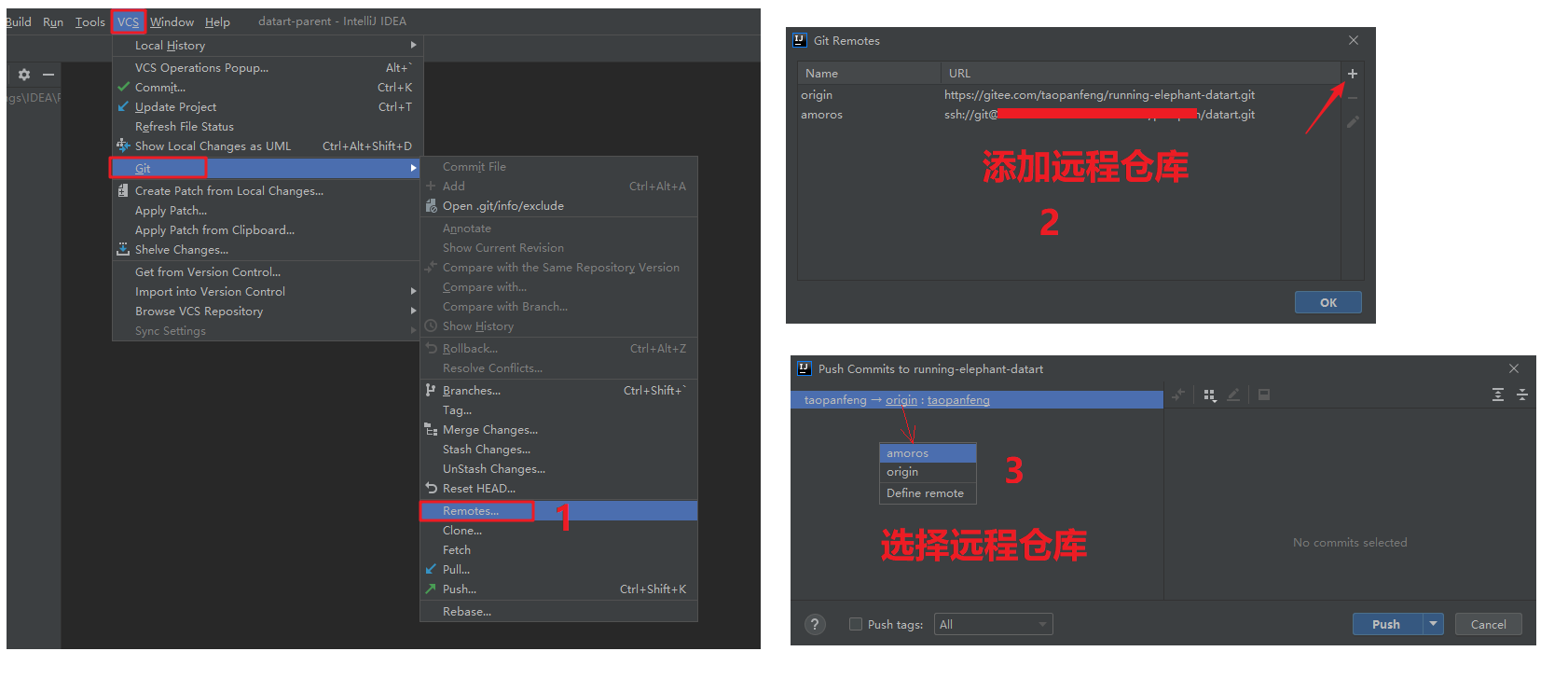The height and width of the screenshot is (679, 1568).
Task: Click the origin remote link in Push dialog
Action: click(x=901, y=399)
